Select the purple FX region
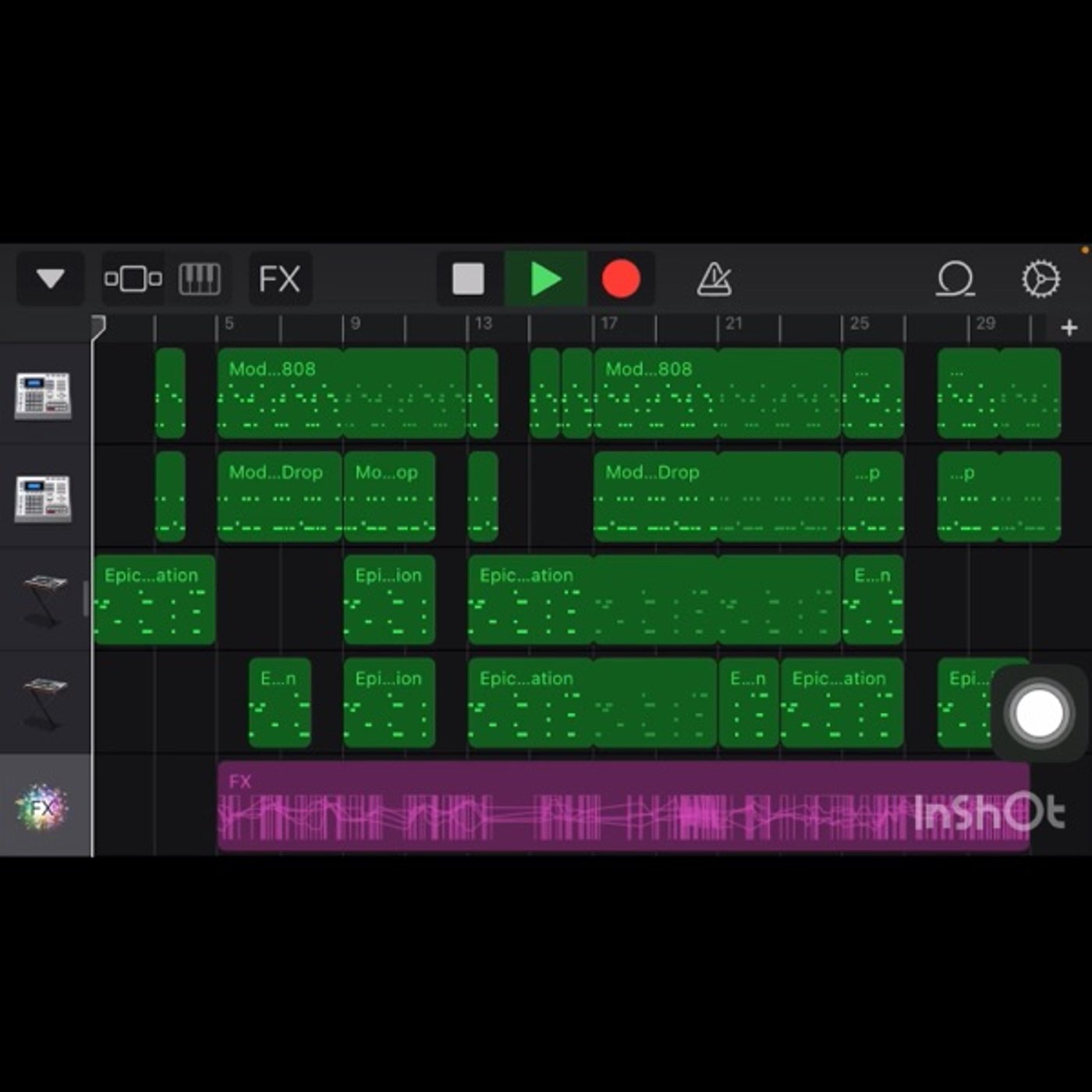The height and width of the screenshot is (1092, 1092). (x=623, y=806)
